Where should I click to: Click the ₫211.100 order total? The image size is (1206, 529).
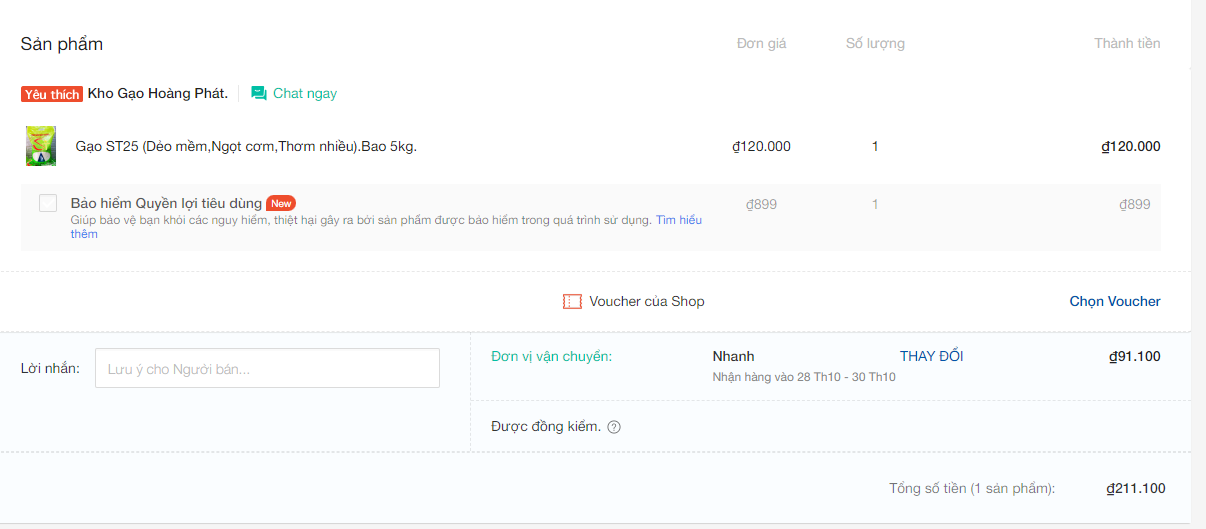(x=1135, y=488)
